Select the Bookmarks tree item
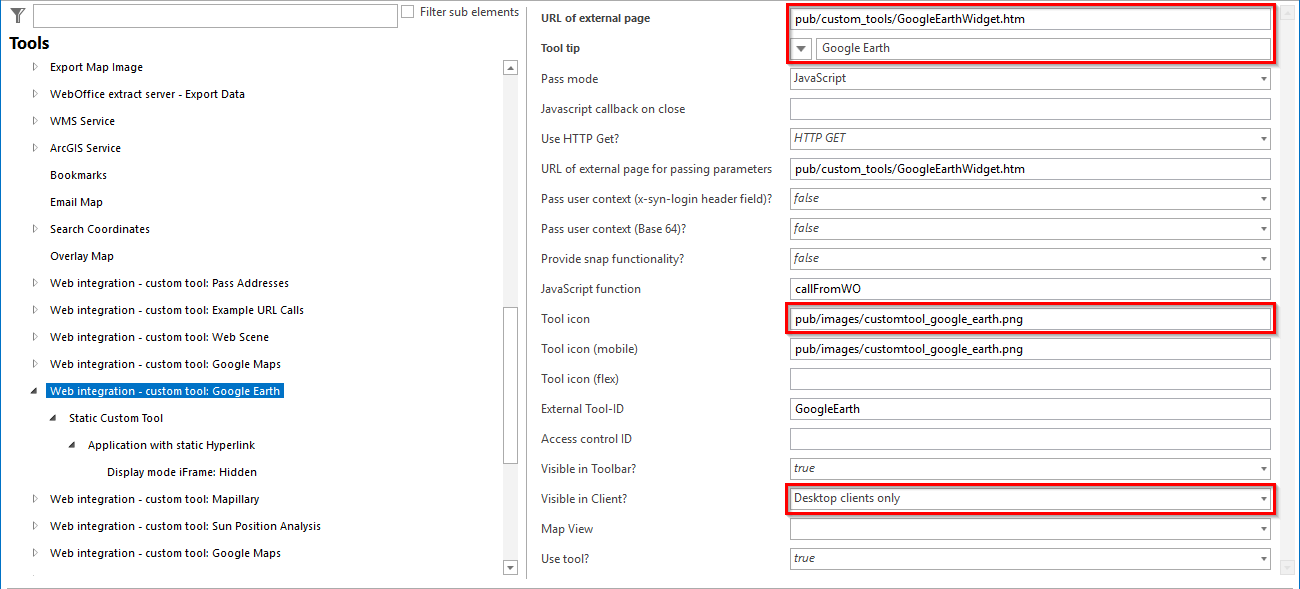Screen dimensions: 1300x589 [78, 175]
